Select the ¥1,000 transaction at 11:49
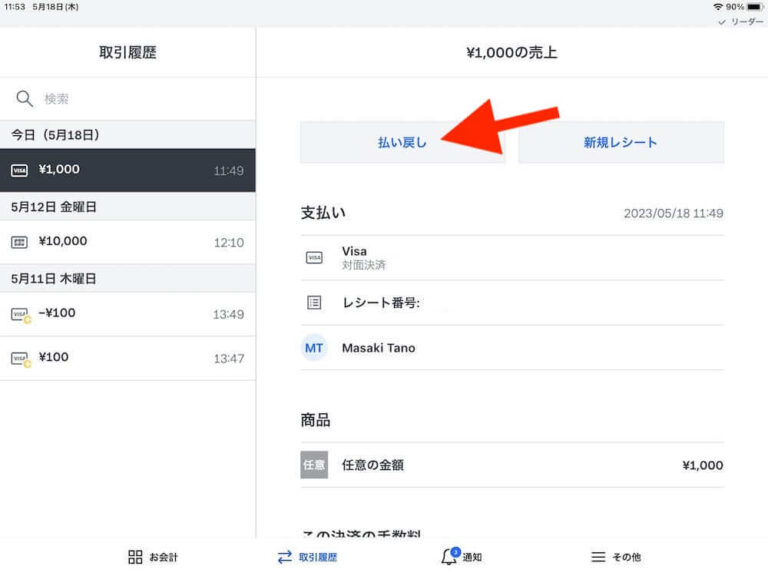 click(127, 170)
